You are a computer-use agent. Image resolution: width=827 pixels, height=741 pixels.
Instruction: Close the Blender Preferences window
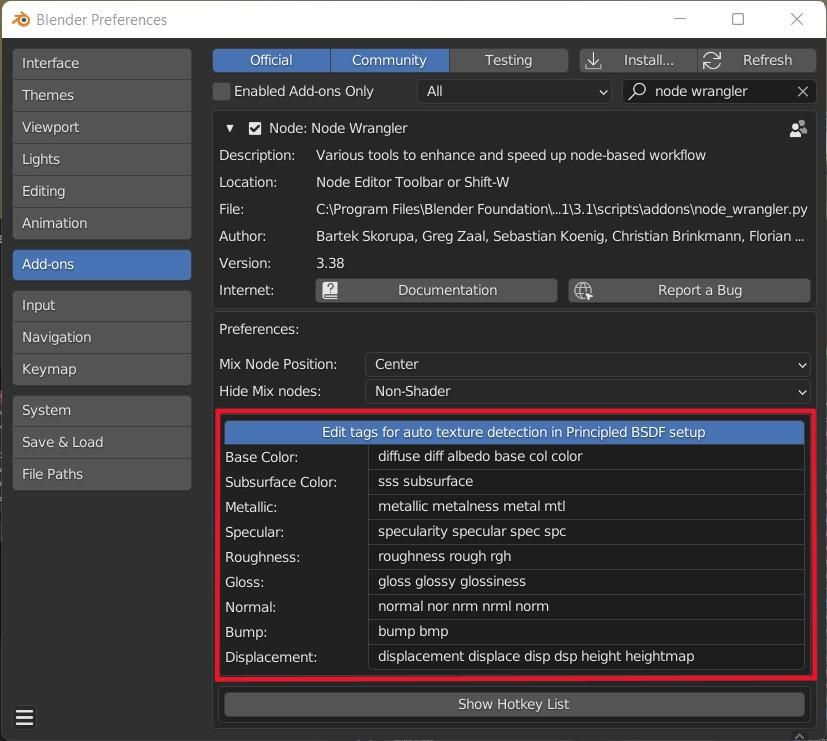797,19
